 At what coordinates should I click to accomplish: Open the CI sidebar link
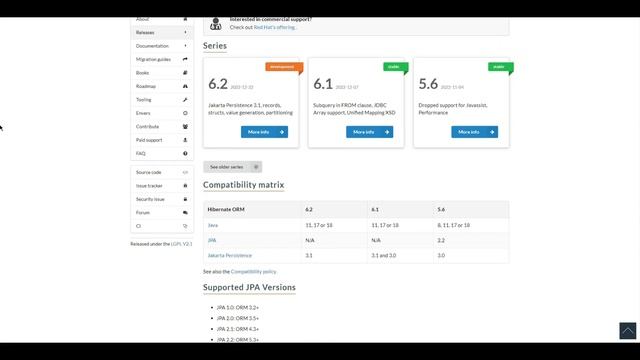pyautogui.click(x=162, y=227)
